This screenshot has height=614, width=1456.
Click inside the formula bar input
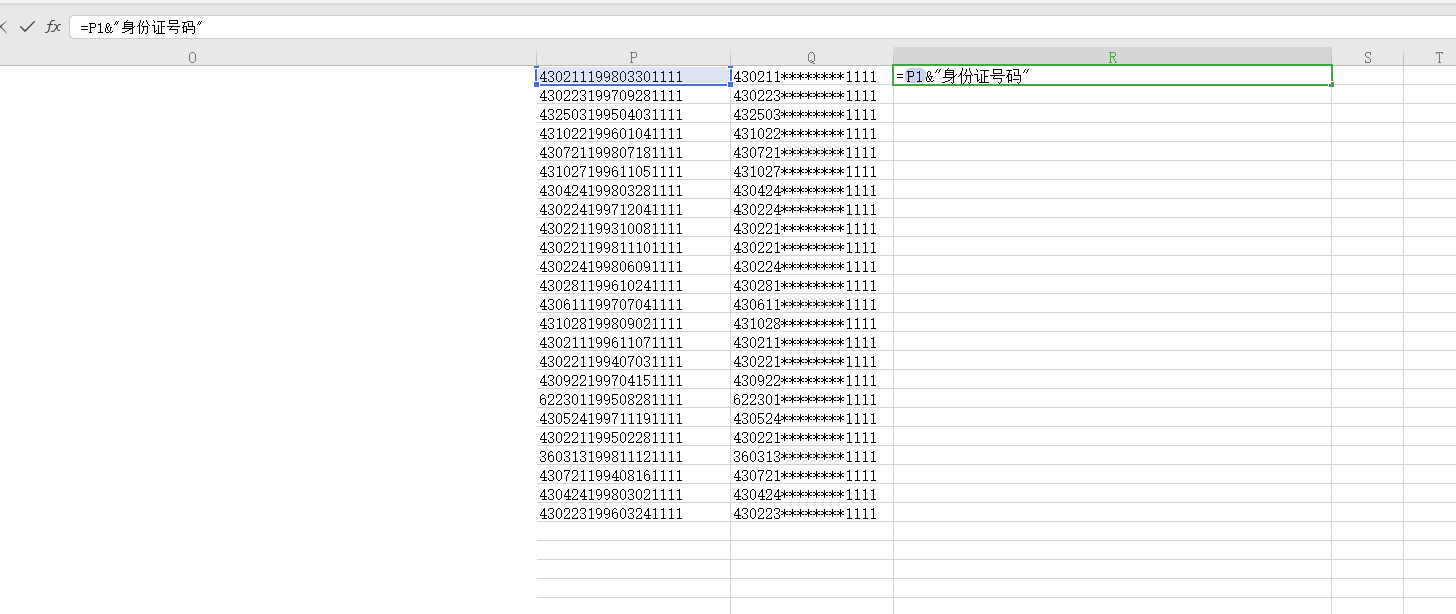762,28
